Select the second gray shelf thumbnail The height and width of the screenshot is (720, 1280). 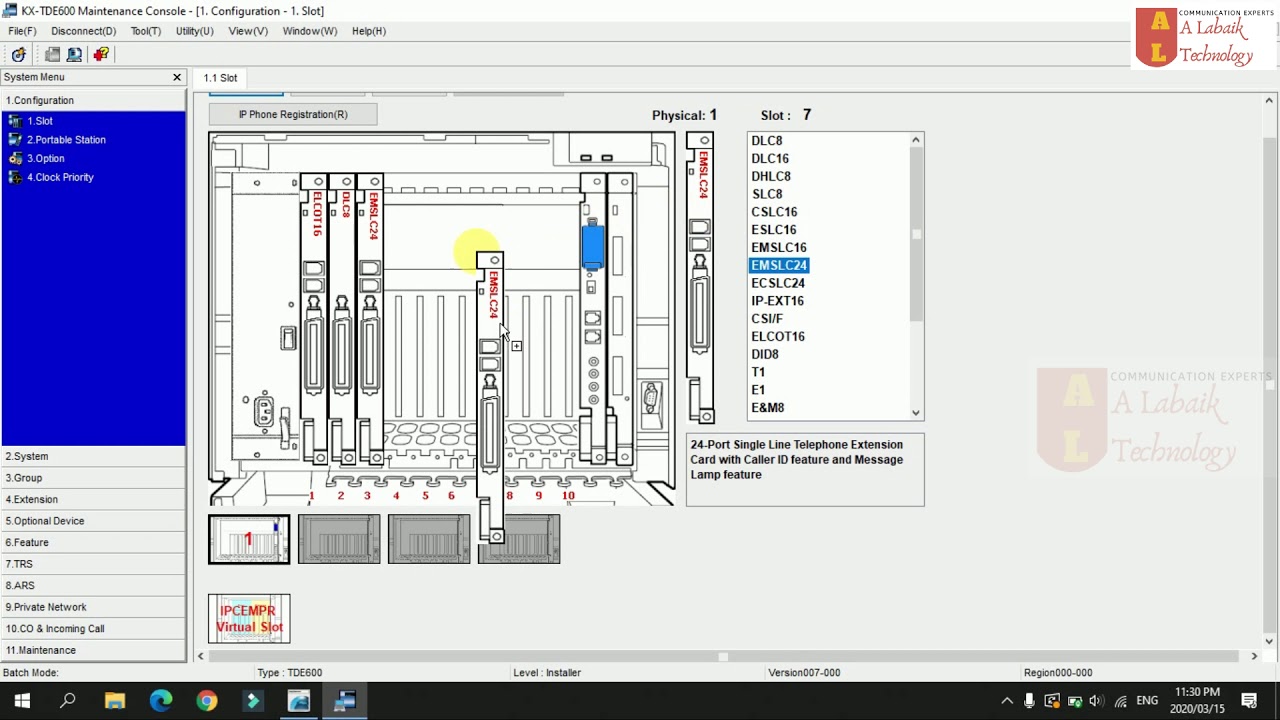click(x=339, y=539)
